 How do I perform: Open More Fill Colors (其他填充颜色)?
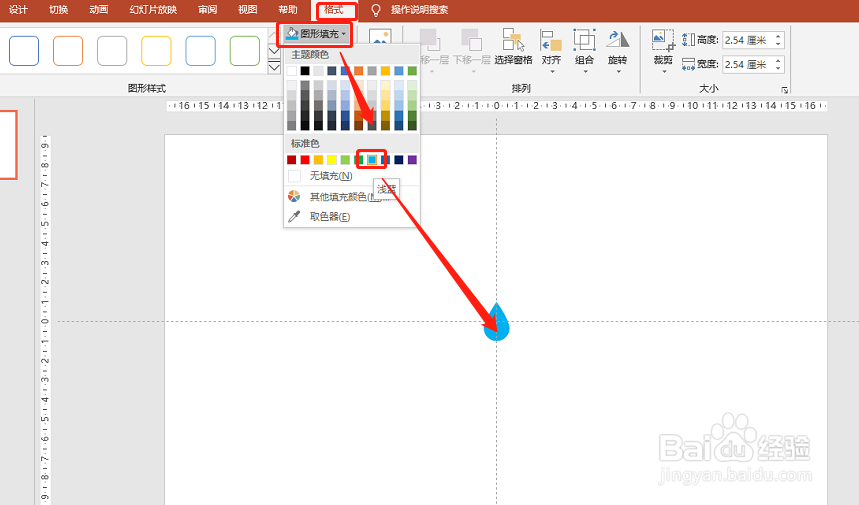pos(351,197)
